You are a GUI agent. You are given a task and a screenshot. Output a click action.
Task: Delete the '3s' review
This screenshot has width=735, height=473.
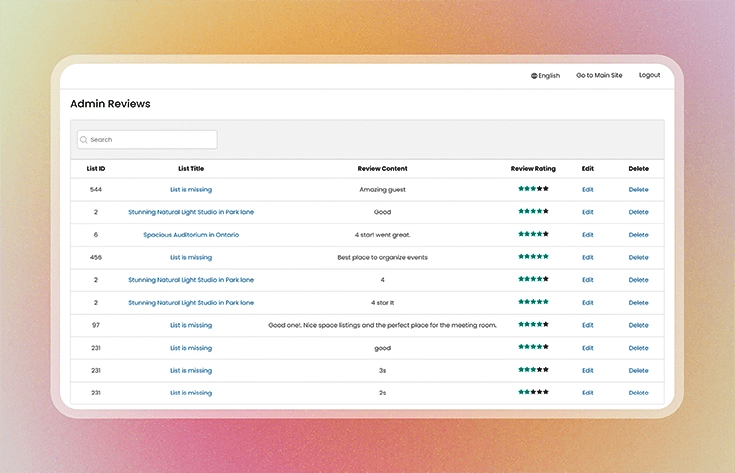[x=638, y=370]
